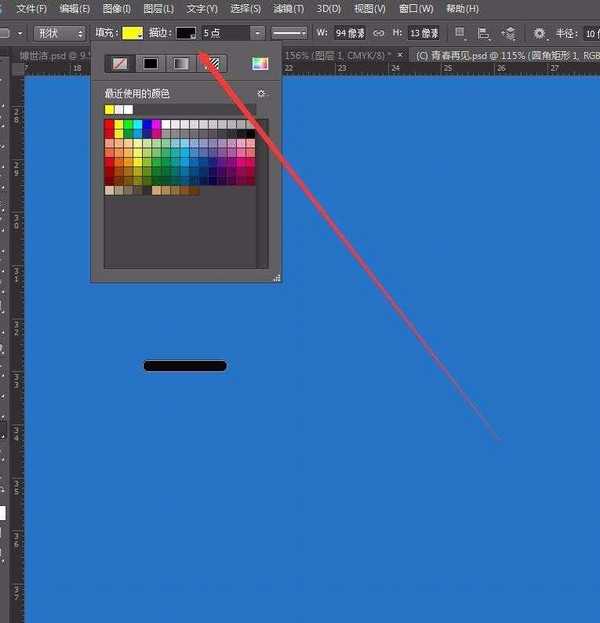The height and width of the screenshot is (623, 600).
Task: Choose the solid color stroke type
Action: (150, 64)
